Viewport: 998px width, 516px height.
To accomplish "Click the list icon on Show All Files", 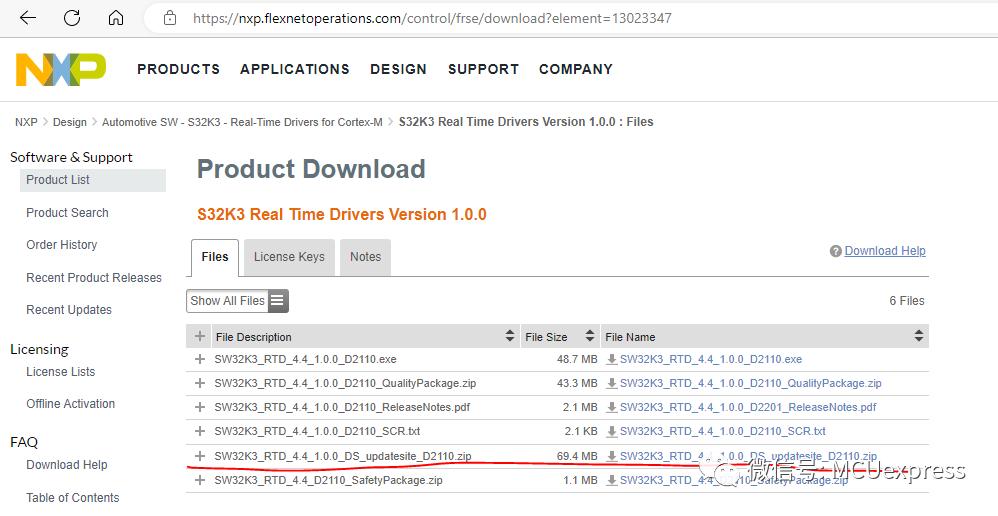I will 278,301.
